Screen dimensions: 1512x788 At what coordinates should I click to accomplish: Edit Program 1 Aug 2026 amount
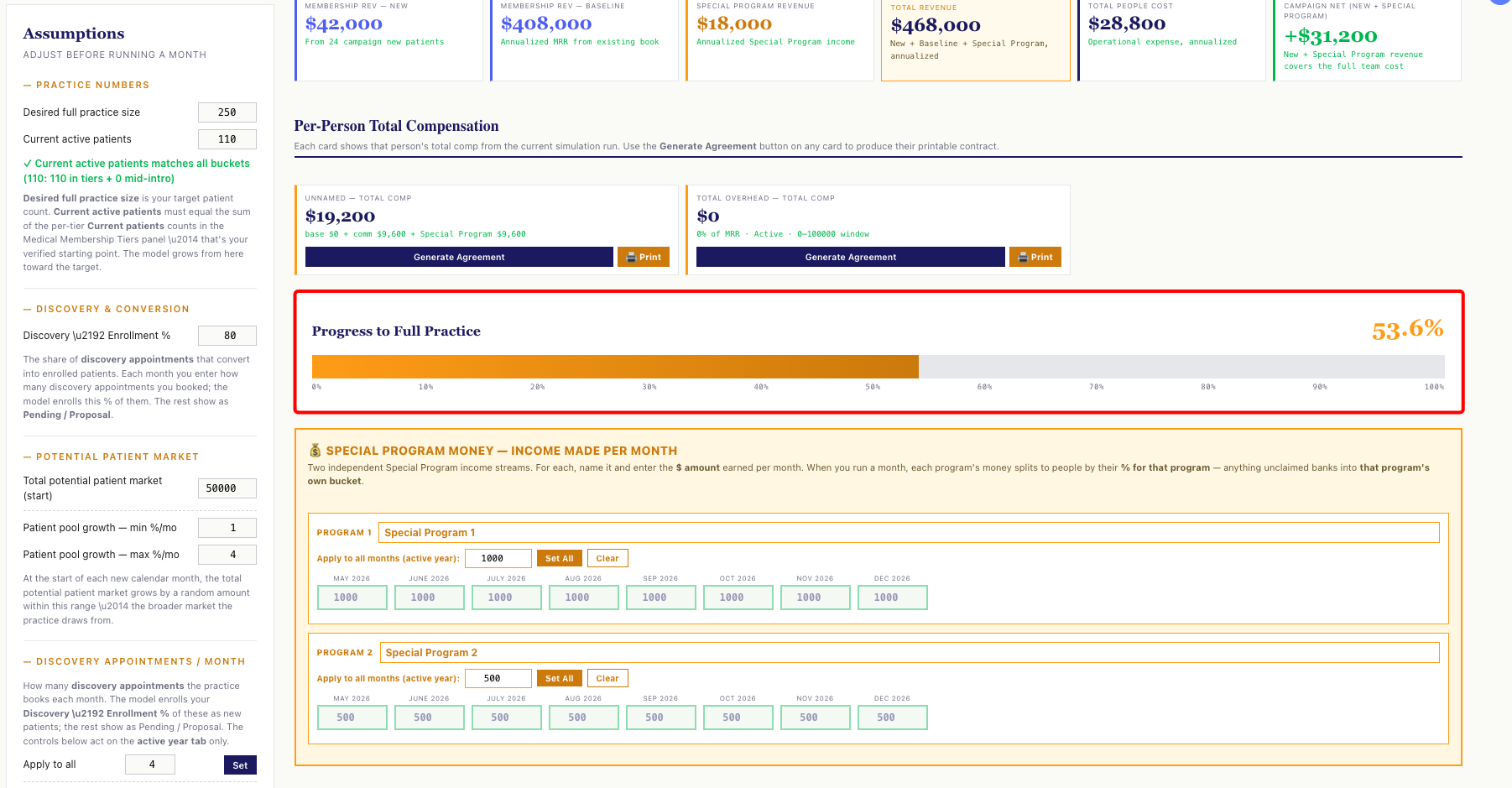click(x=584, y=598)
